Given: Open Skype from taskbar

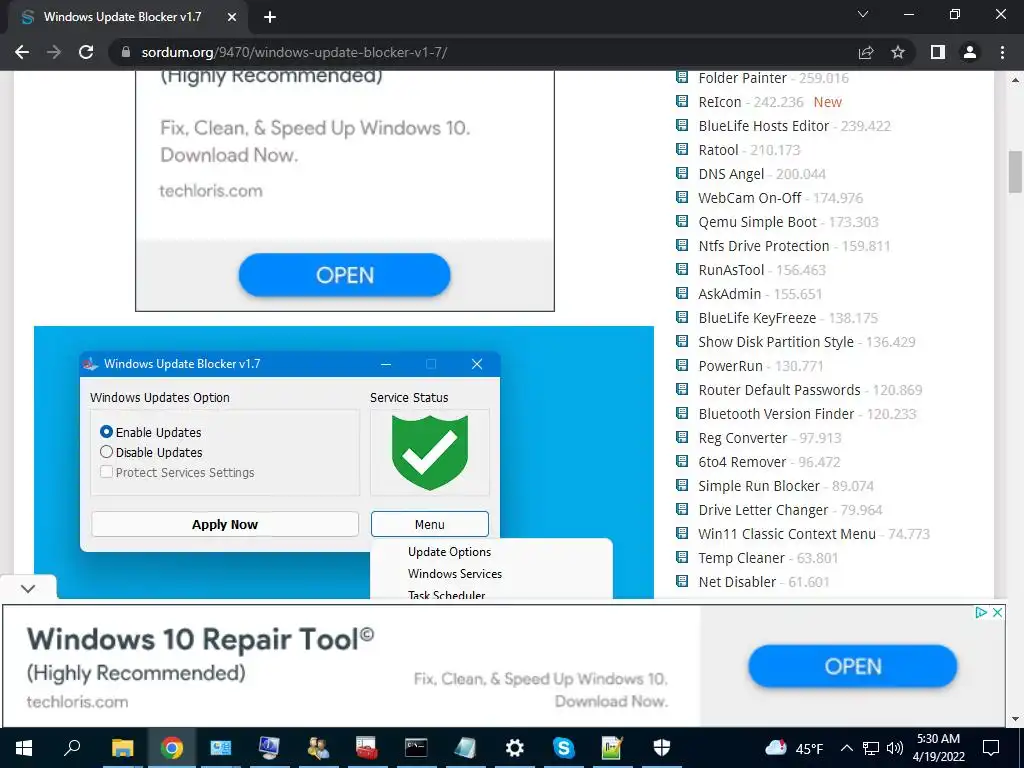Looking at the screenshot, I should coord(563,748).
